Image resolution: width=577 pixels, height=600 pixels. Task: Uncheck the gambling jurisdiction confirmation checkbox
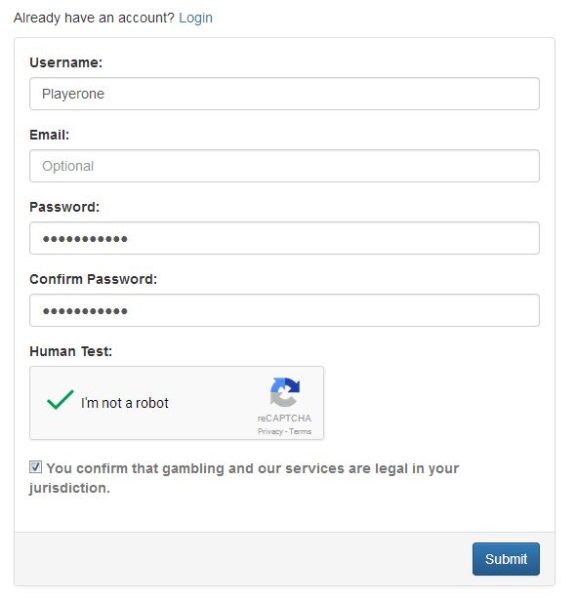[36, 466]
